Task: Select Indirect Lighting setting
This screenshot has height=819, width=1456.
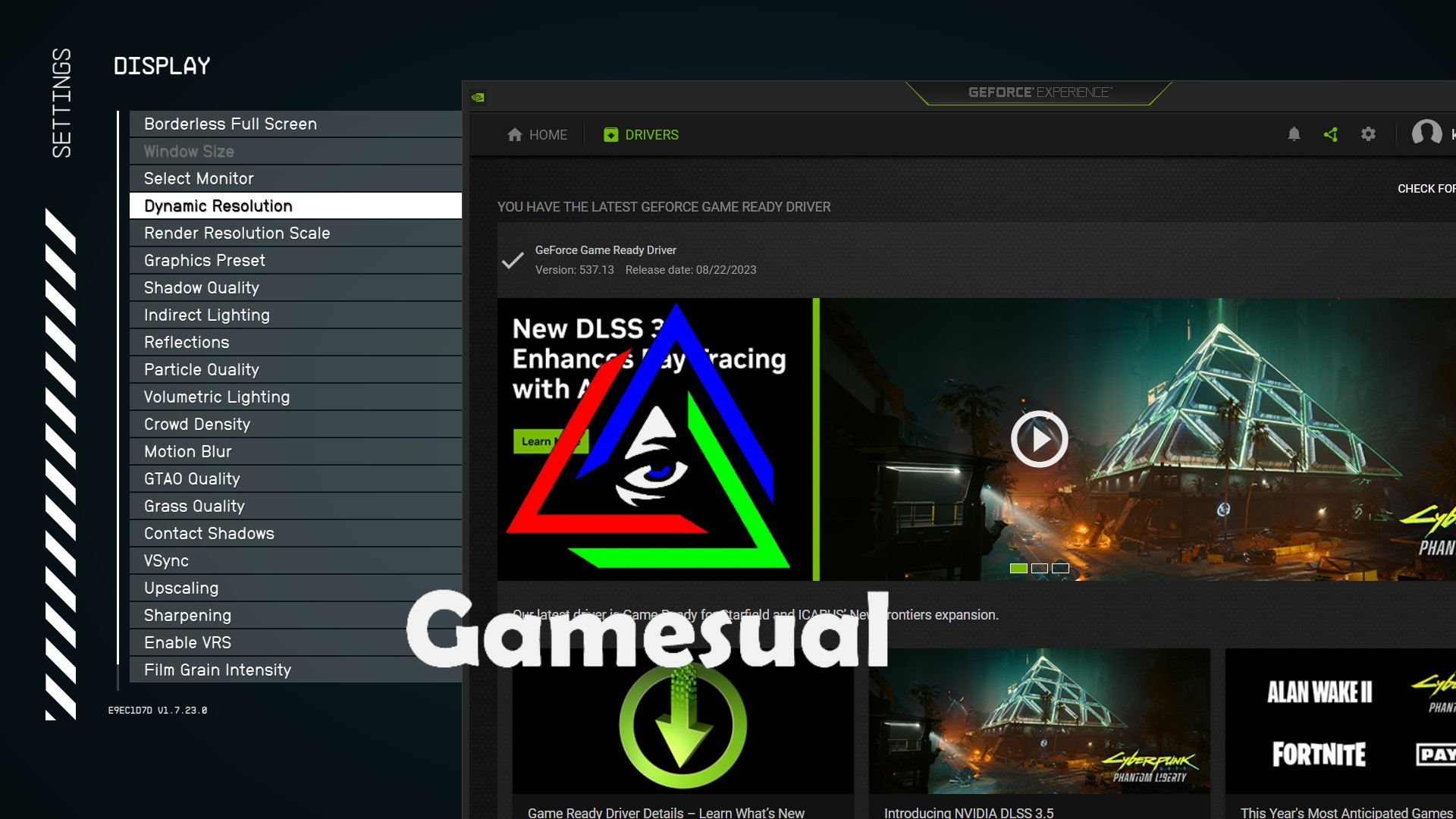Action: pos(296,315)
